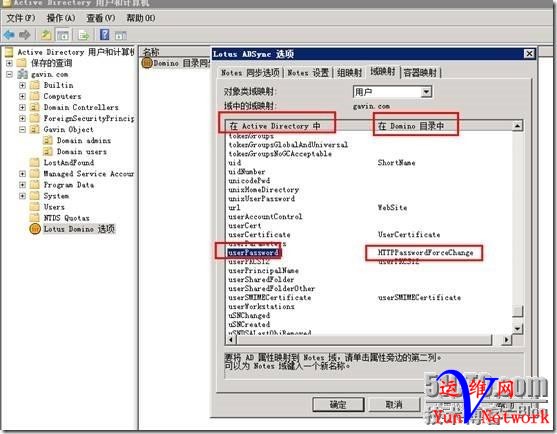Expand the System node
This screenshot has height=434, width=557.
tap(22, 196)
